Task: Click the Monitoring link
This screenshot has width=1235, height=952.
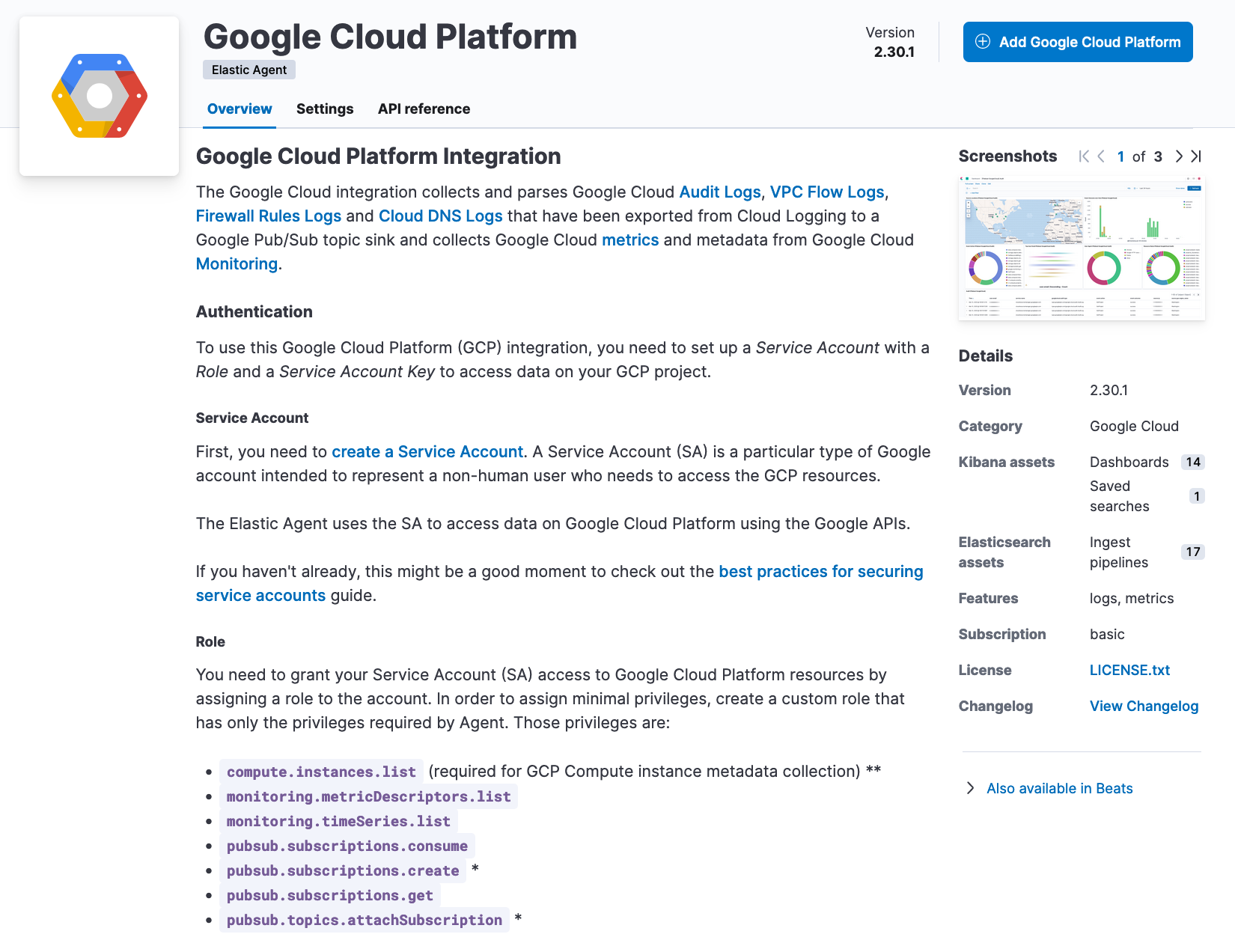Action: click(x=237, y=264)
